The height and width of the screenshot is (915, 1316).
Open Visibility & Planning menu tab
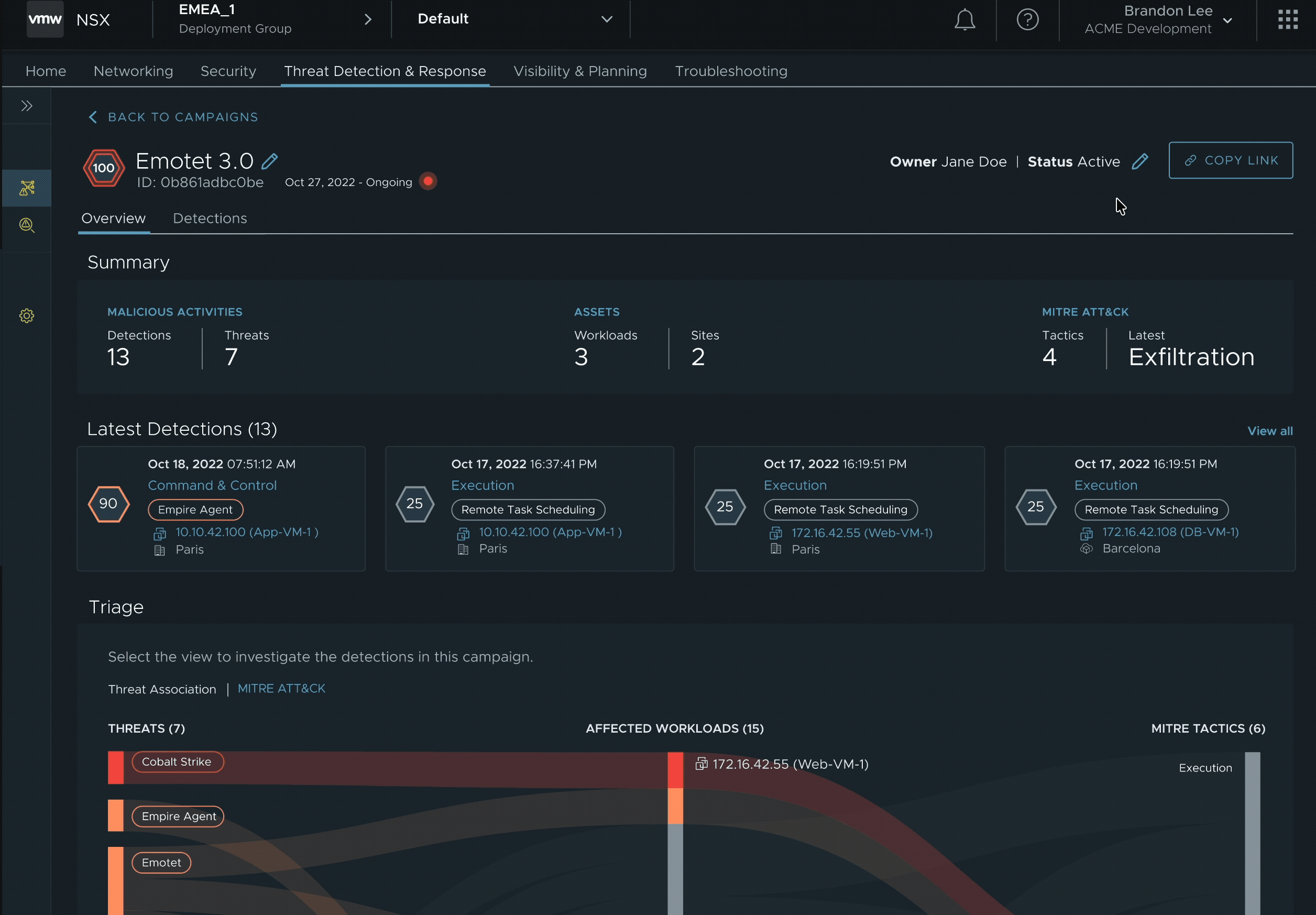click(x=580, y=71)
